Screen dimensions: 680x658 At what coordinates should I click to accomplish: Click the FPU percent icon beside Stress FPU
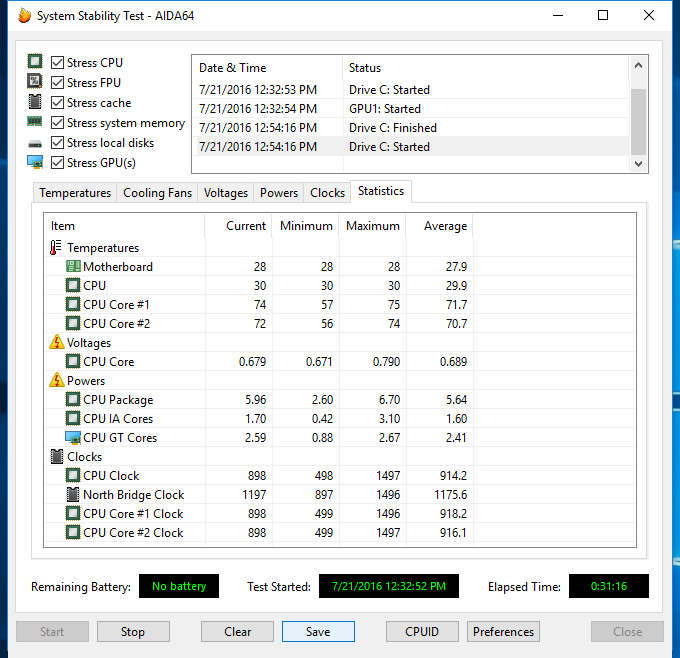coord(35,81)
